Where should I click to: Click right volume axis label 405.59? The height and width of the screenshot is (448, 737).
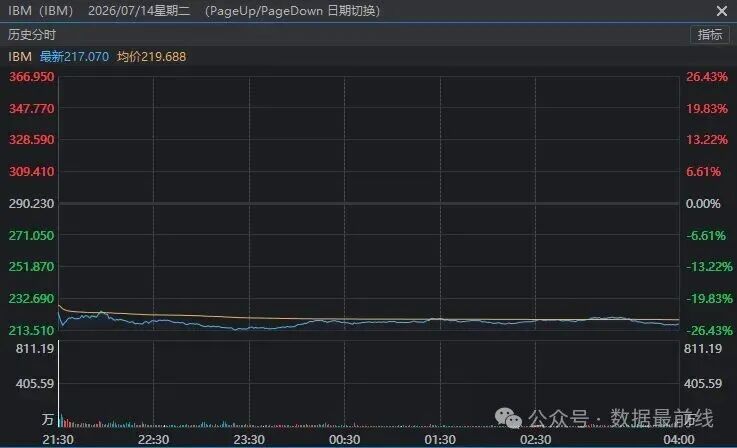[x=703, y=384]
